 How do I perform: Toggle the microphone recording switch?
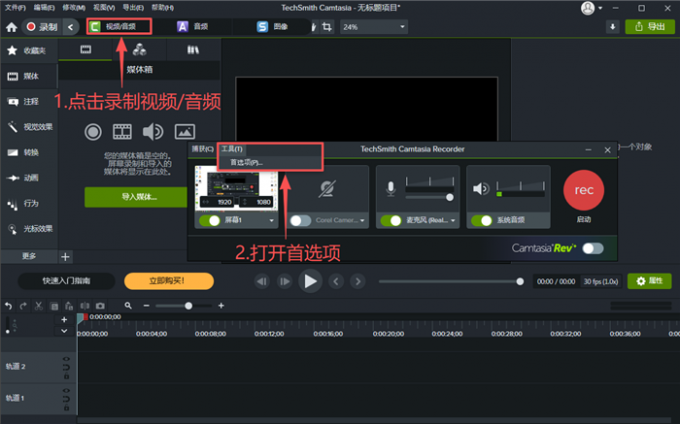coord(391,220)
